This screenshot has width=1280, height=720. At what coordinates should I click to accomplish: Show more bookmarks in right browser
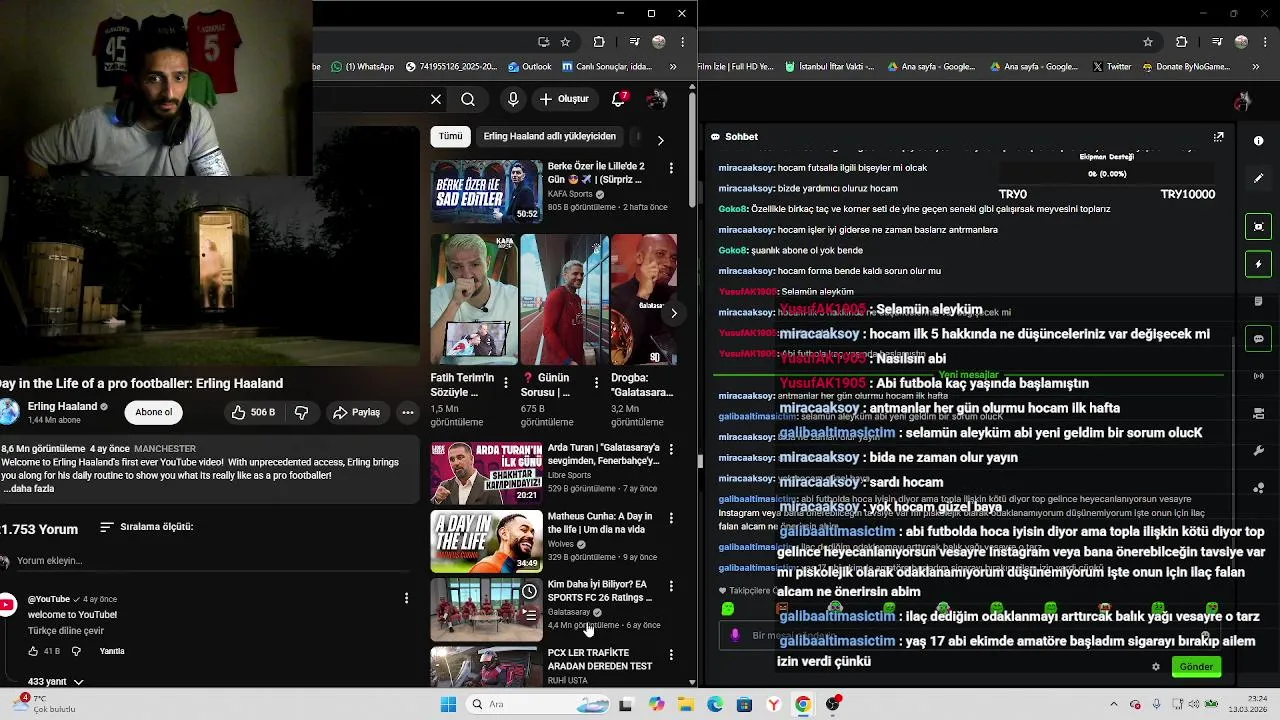point(1256,67)
